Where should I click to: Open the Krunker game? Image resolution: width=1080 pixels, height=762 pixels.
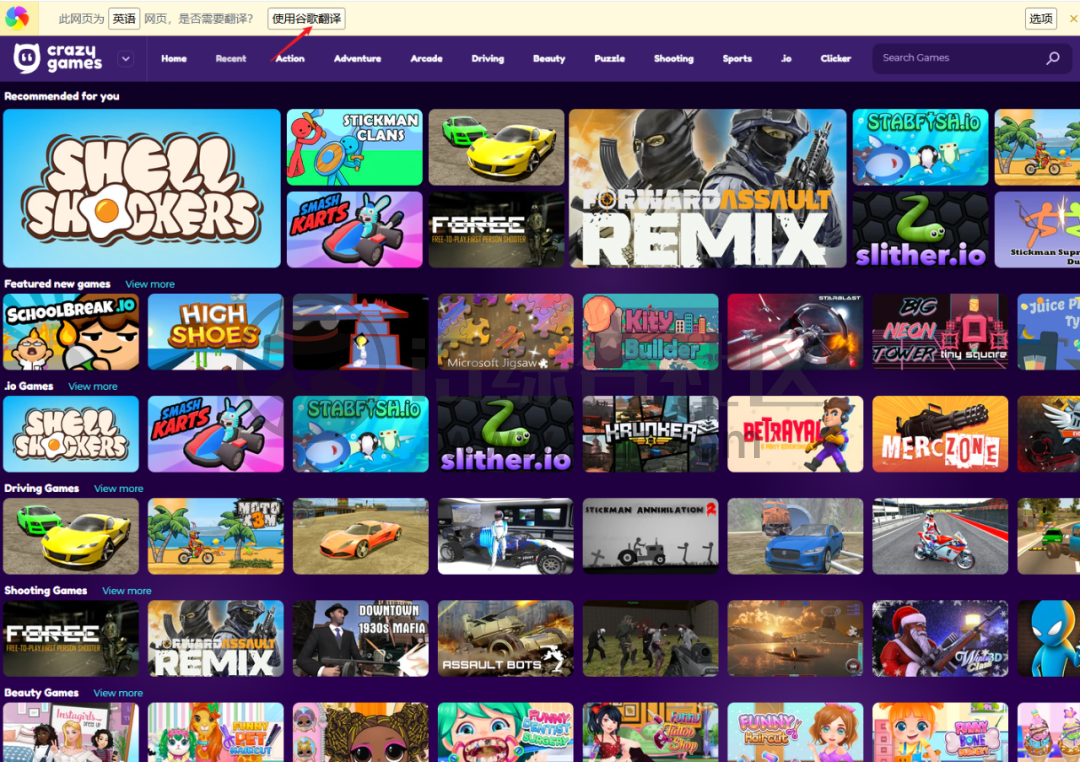(650, 434)
